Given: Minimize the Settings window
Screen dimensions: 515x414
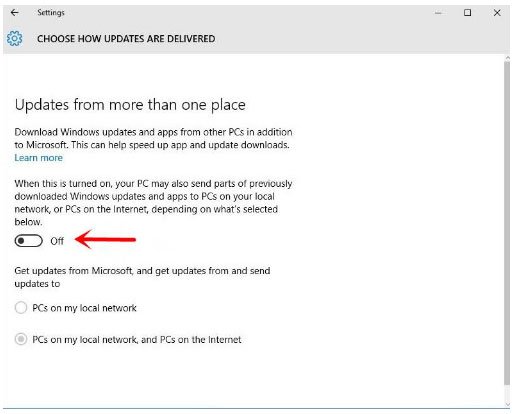Looking at the screenshot, I should [438, 13].
